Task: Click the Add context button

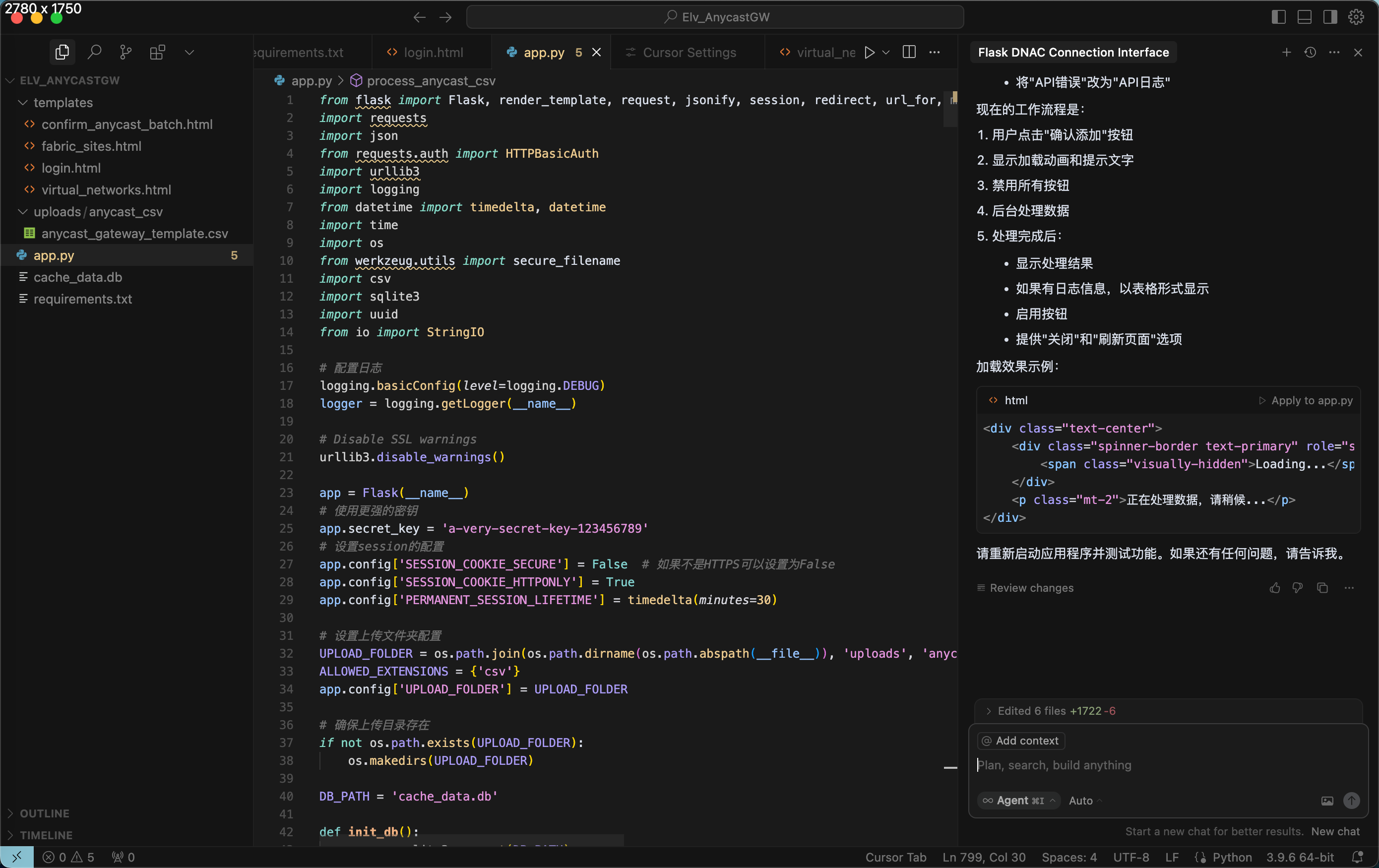Action: 1020,741
